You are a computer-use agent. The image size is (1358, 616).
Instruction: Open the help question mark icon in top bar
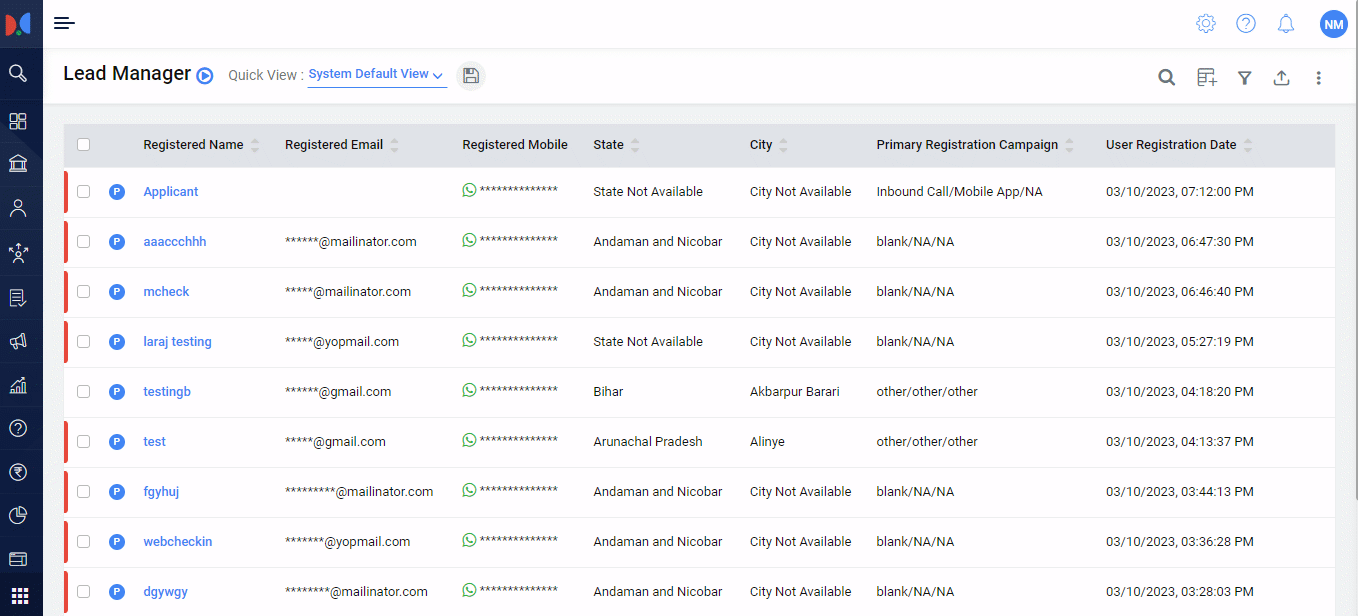[1246, 23]
